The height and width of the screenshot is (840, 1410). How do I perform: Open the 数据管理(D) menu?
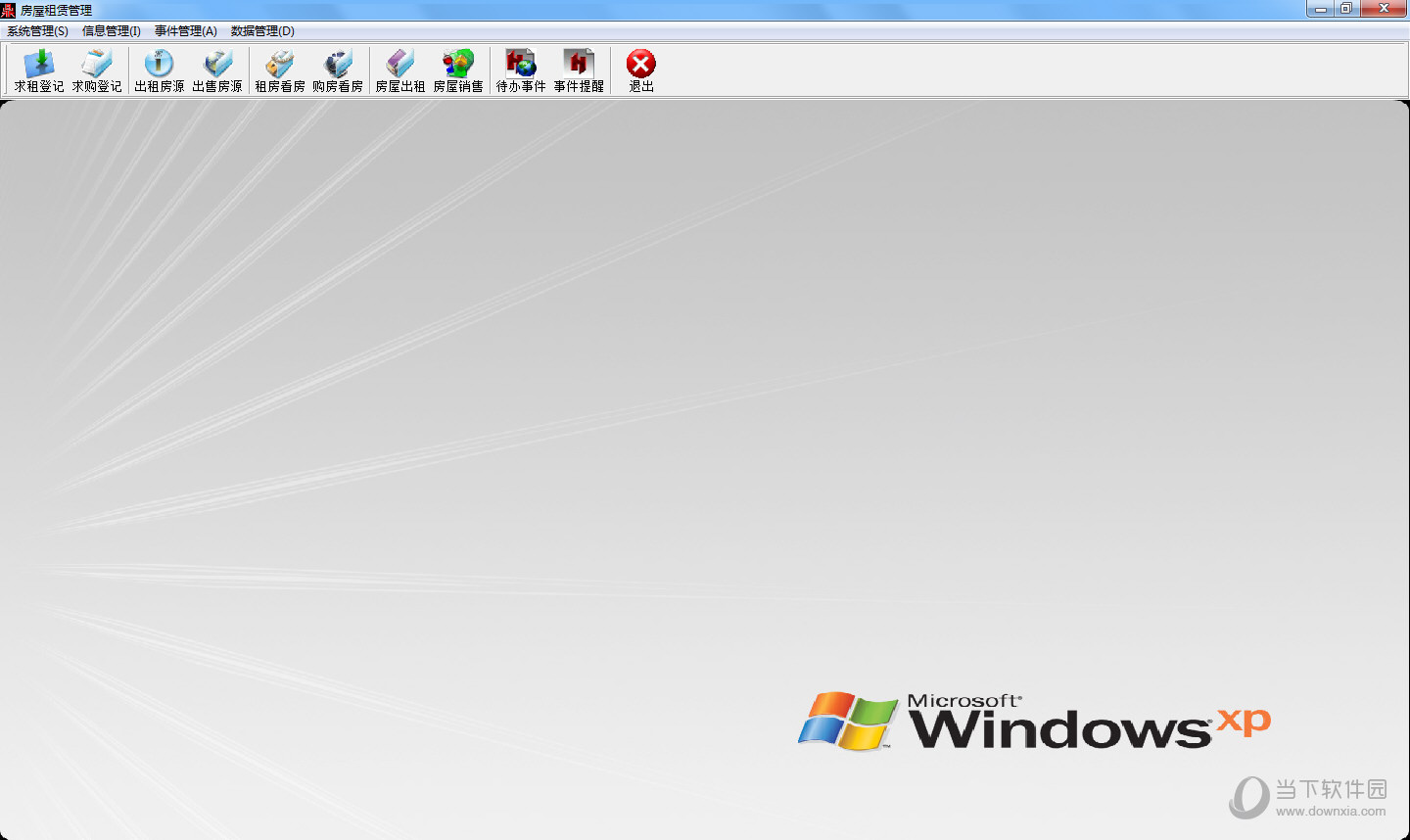(x=262, y=31)
